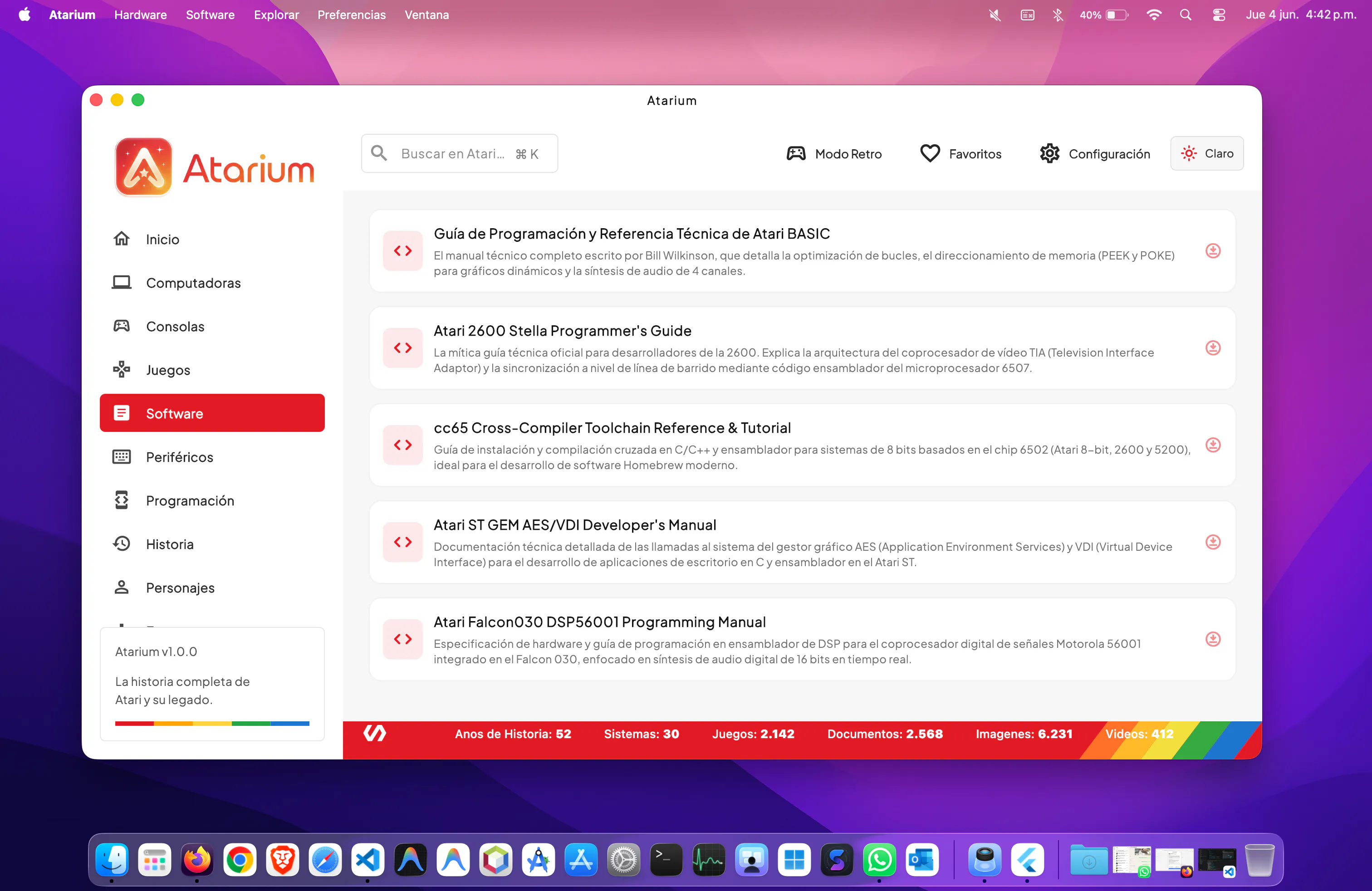Open cc65 Cross-Compiler Toolchain Reference title
This screenshot has width=1372, height=891.
coord(612,428)
